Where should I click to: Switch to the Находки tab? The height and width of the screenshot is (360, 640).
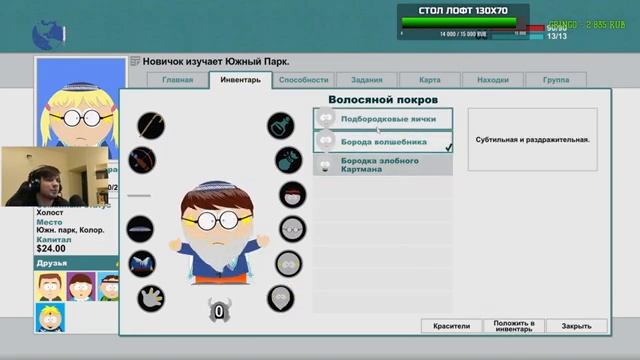(x=493, y=80)
